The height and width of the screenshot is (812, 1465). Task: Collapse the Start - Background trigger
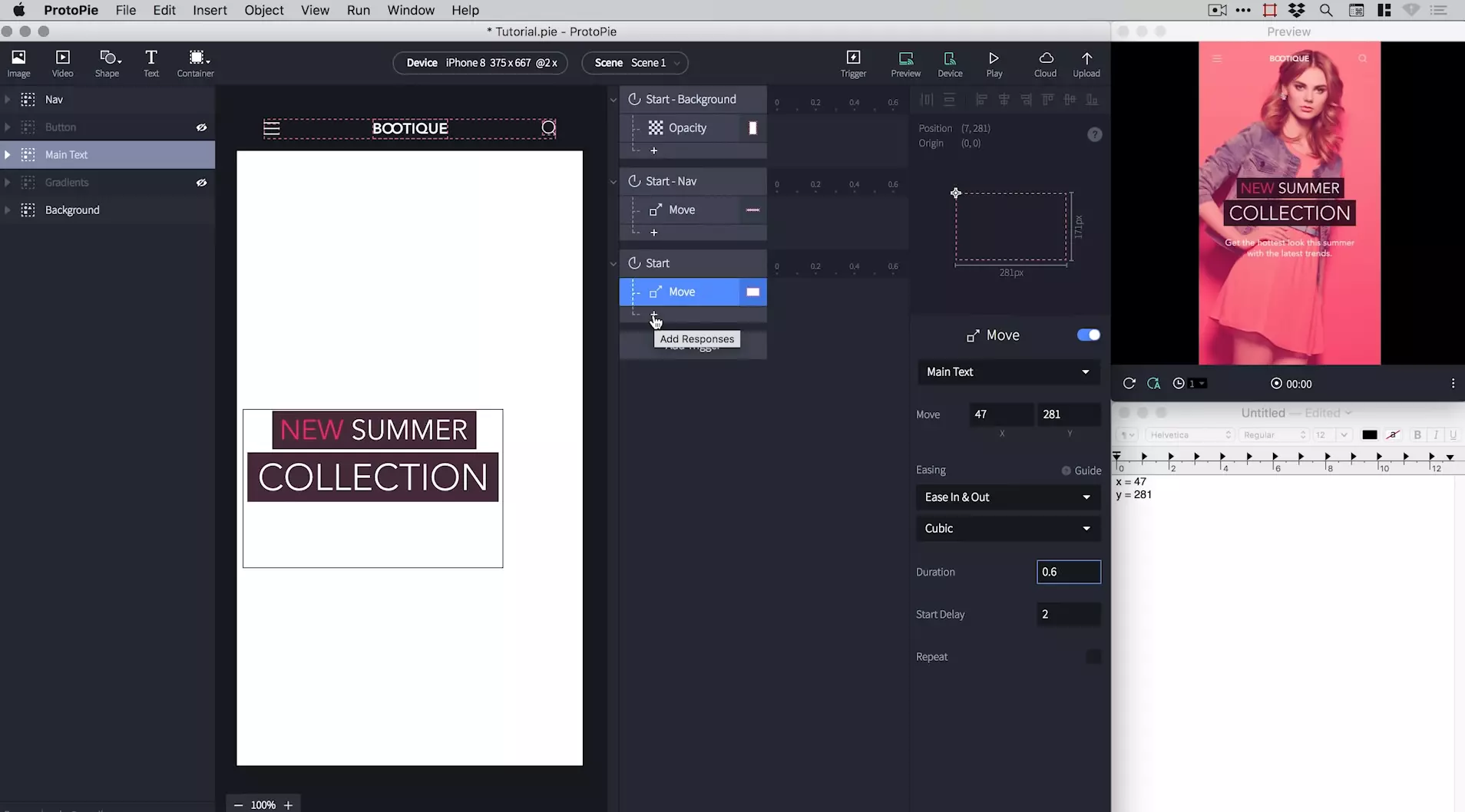(x=613, y=100)
